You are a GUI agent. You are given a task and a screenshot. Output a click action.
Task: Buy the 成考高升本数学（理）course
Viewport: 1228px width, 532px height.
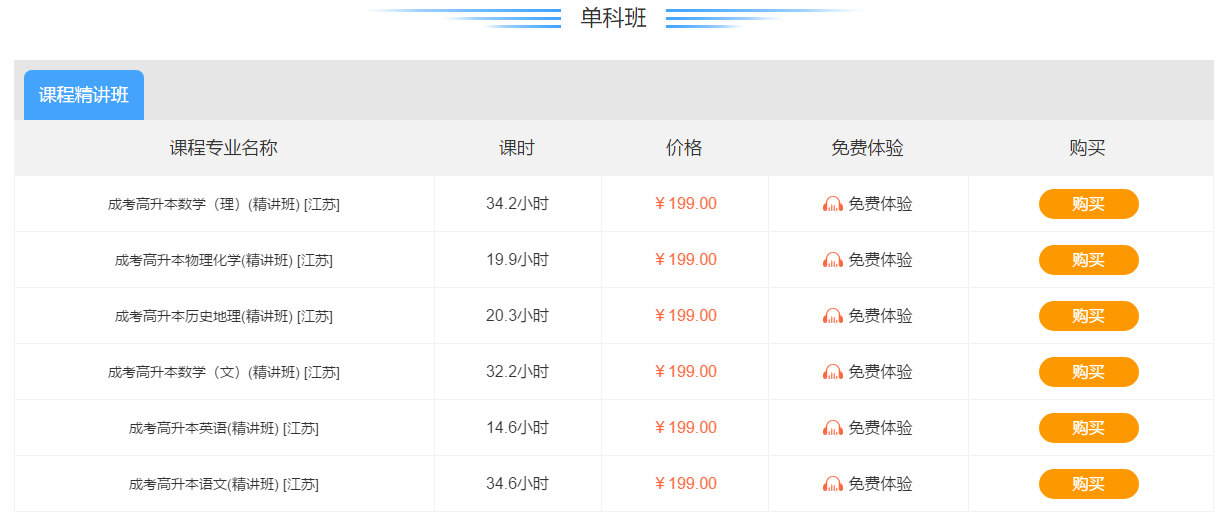[x=1088, y=204]
